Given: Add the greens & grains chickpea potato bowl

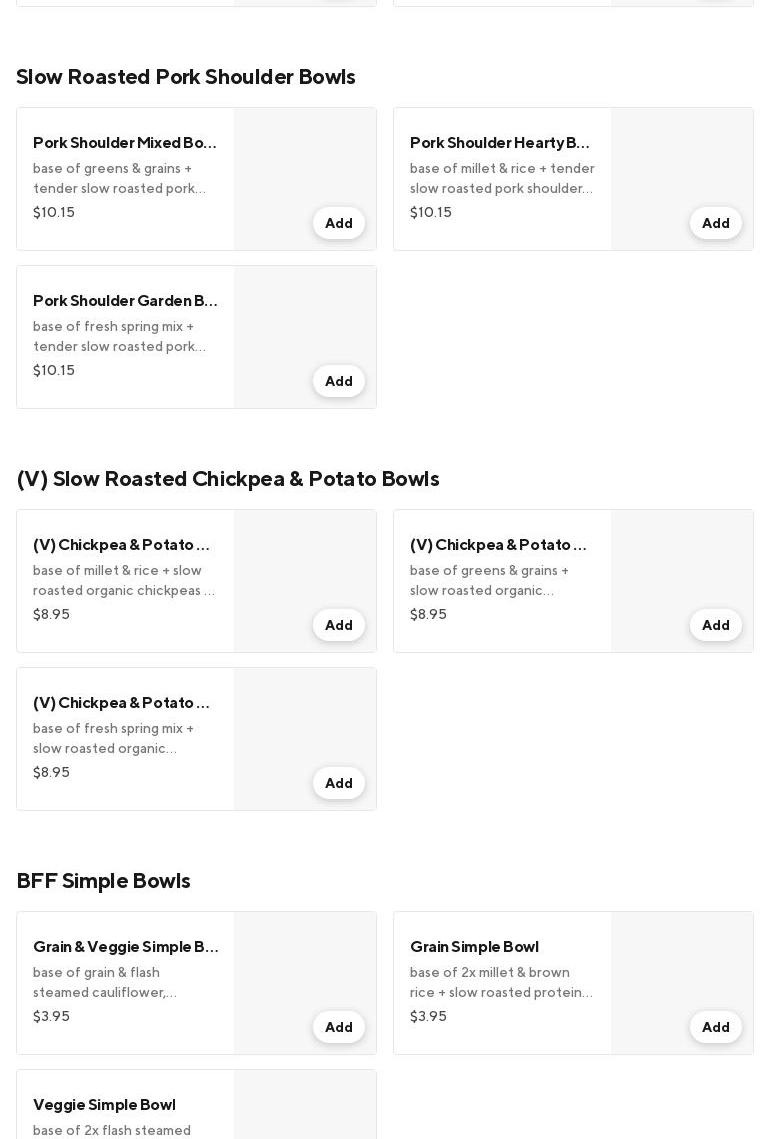Looking at the screenshot, I should pyautogui.click(x=715, y=625).
